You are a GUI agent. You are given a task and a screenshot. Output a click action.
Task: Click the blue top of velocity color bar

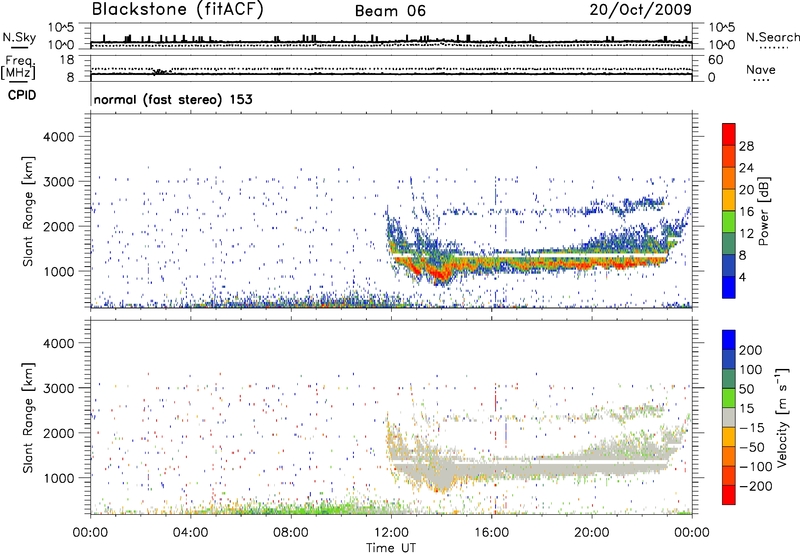tap(729, 340)
